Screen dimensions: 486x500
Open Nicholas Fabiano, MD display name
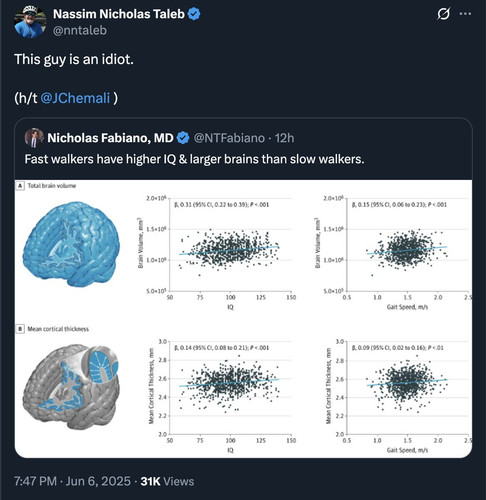click(110, 138)
